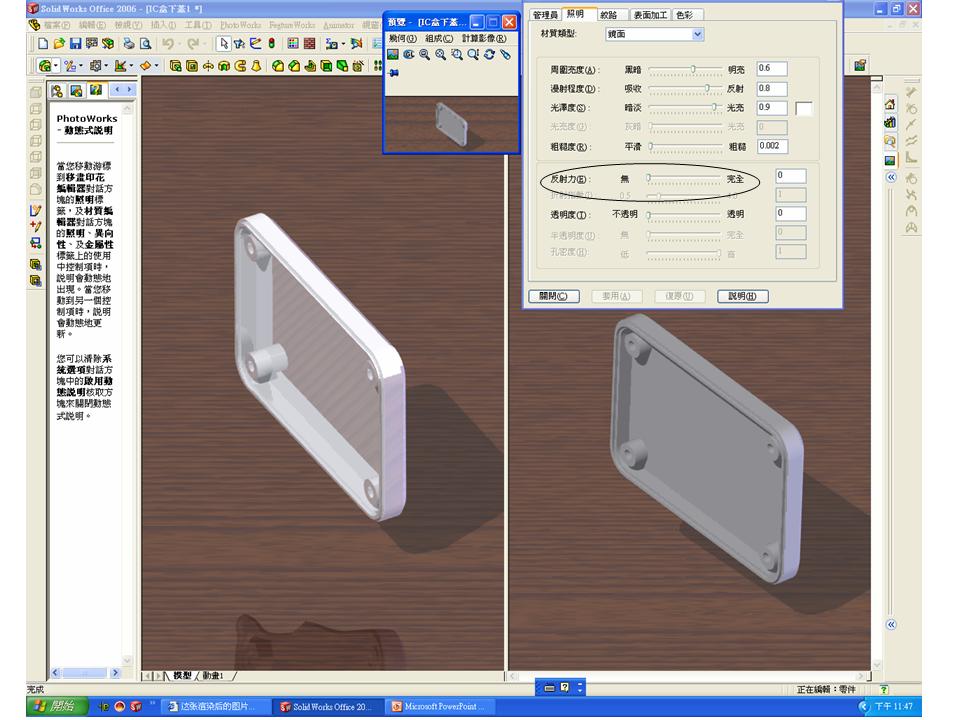Viewport: 960px width, 720px height.
Task: Switch to the 紋路 tab
Action: (x=609, y=15)
